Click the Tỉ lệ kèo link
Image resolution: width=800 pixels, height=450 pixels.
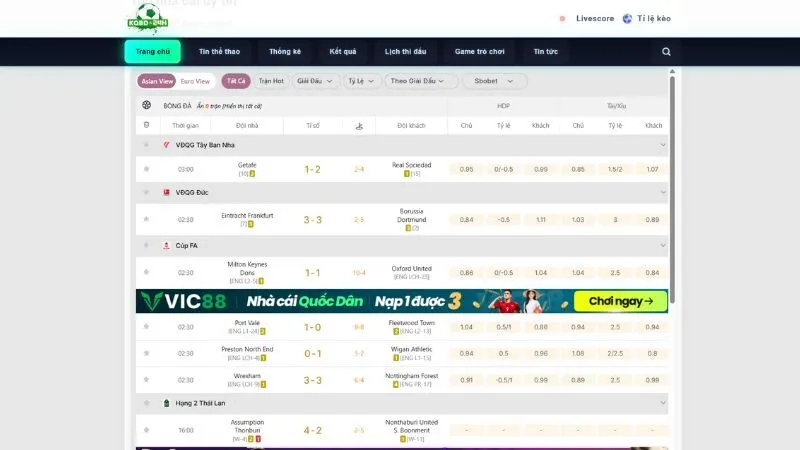pyautogui.click(x=654, y=18)
